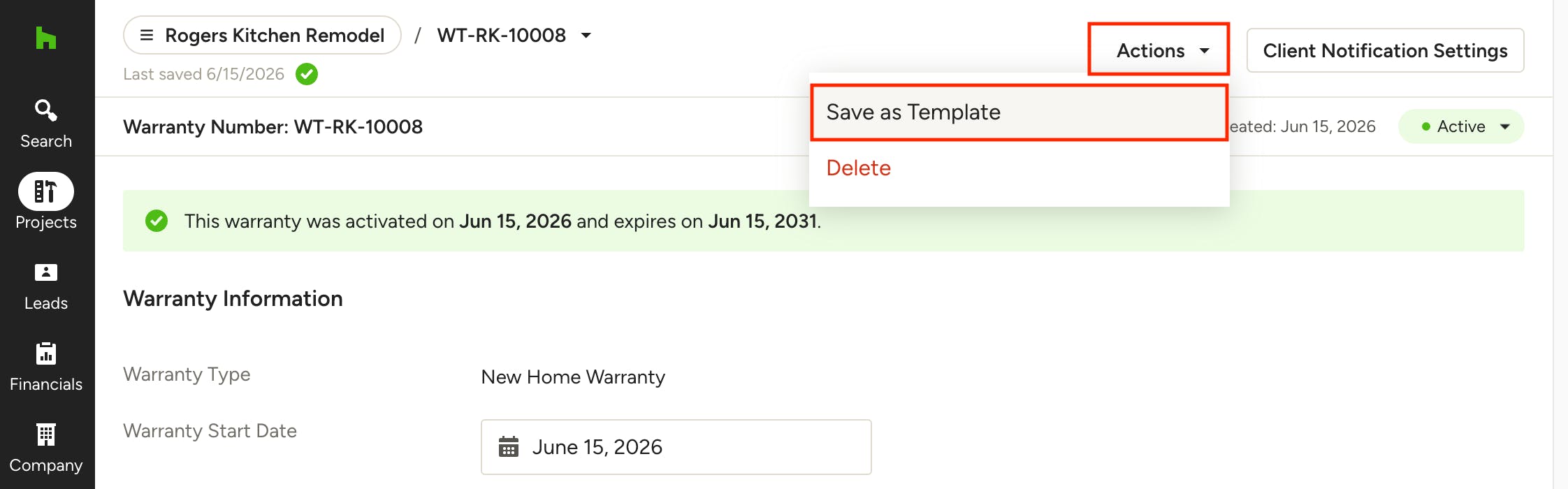Click the New Home Warranty type value

pyautogui.click(x=573, y=377)
